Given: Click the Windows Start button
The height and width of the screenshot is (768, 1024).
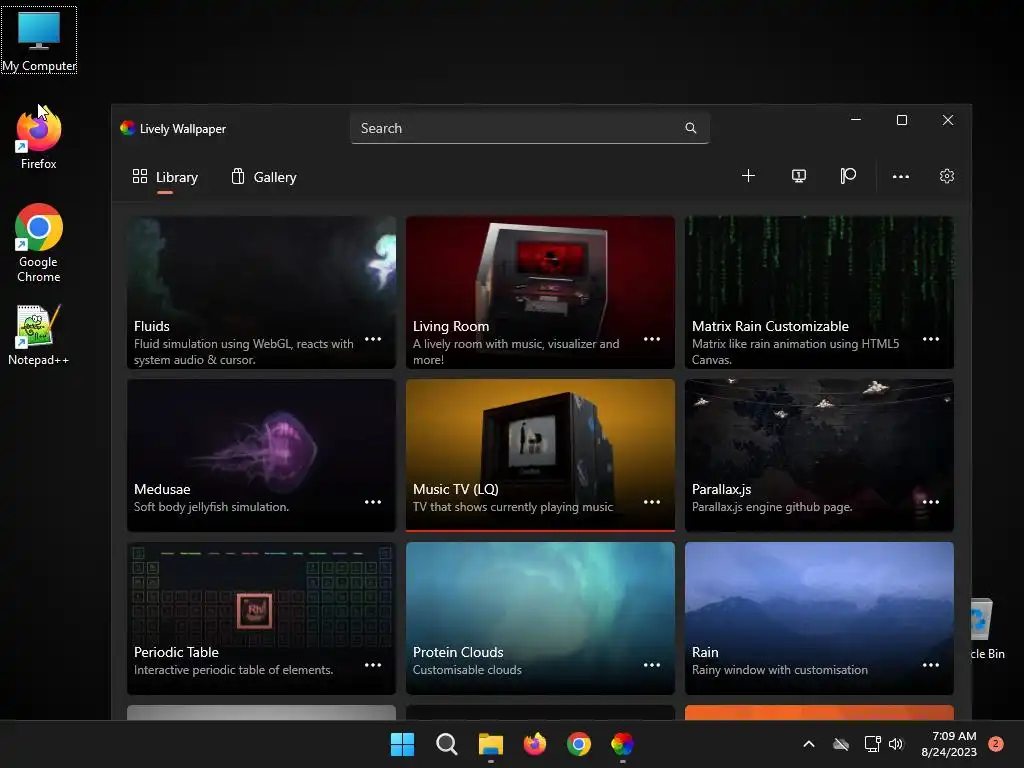Looking at the screenshot, I should [x=402, y=744].
